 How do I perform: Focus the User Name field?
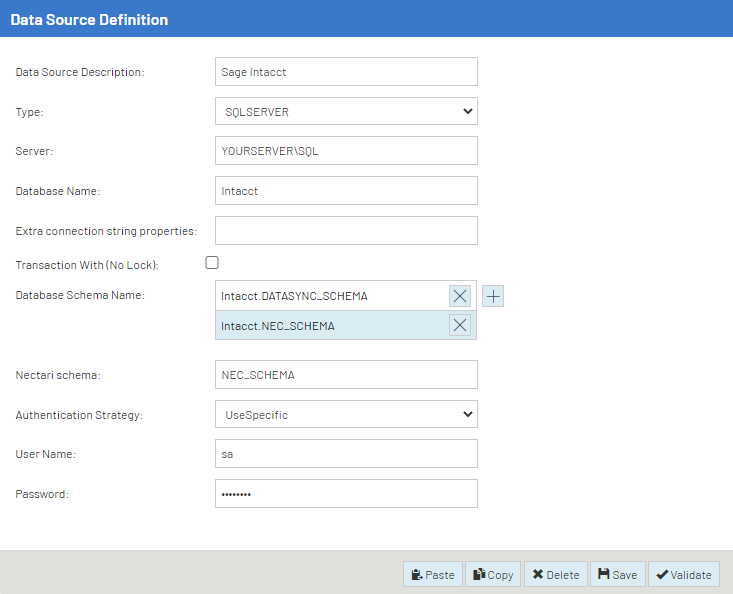(346, 454)
